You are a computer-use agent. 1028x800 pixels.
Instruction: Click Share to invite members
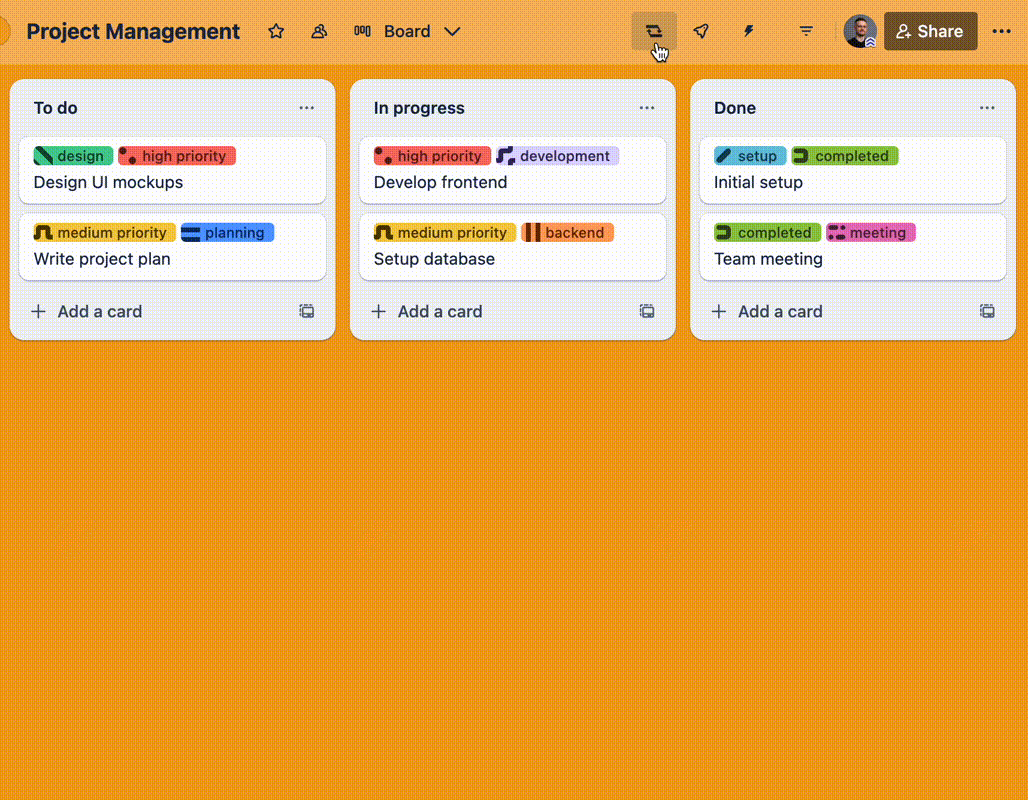pos(930,31)
